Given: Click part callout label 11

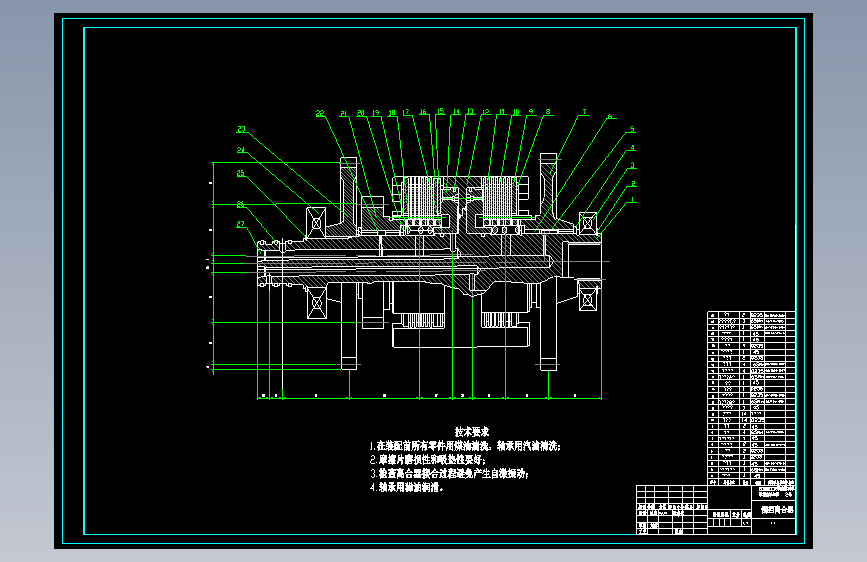Looking at the screenshot, I should [502, 112].
